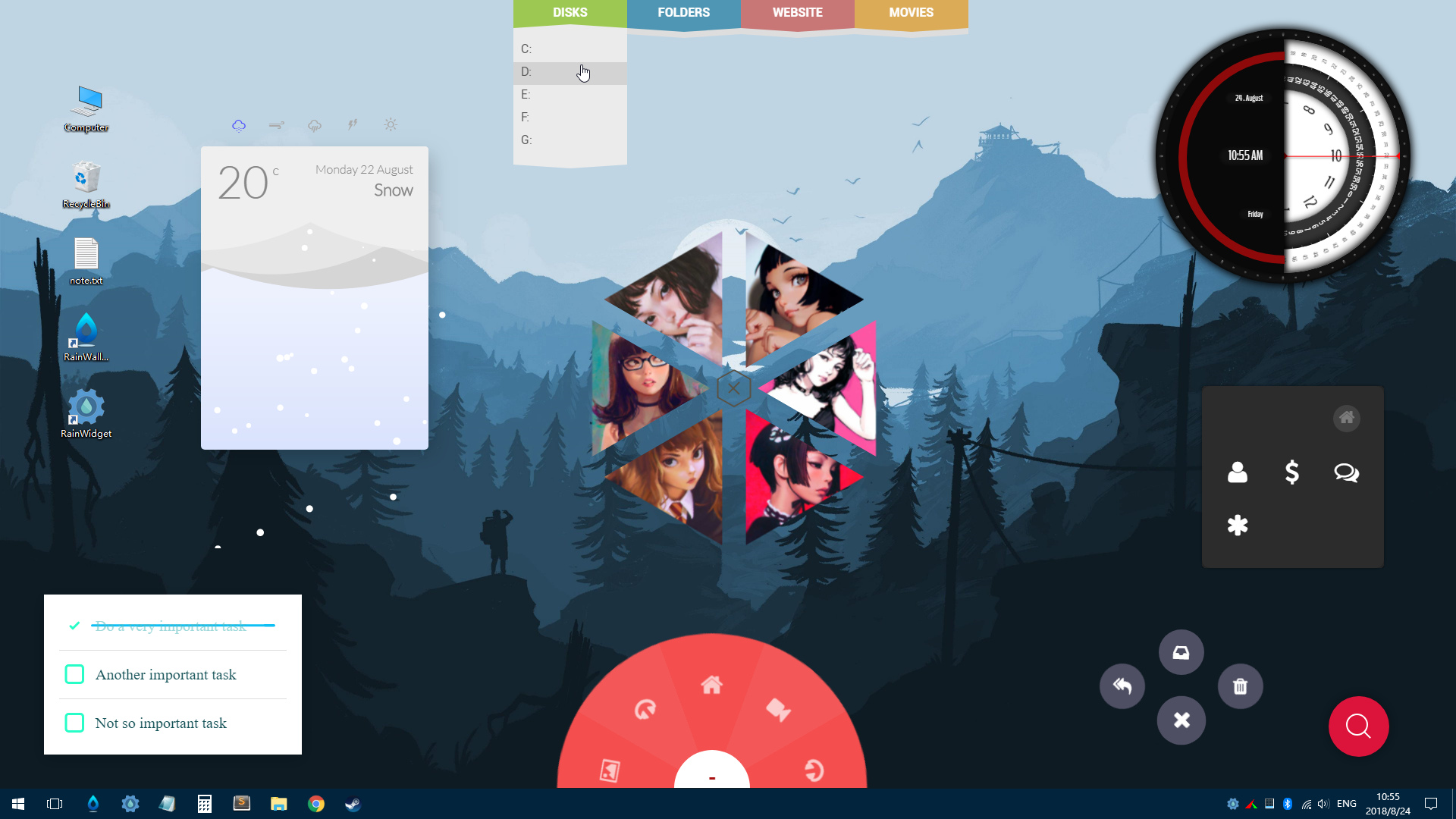Viewport: 1456px width, 819px height.
Task: Select the windy weather icon
Action: (277, 124)
